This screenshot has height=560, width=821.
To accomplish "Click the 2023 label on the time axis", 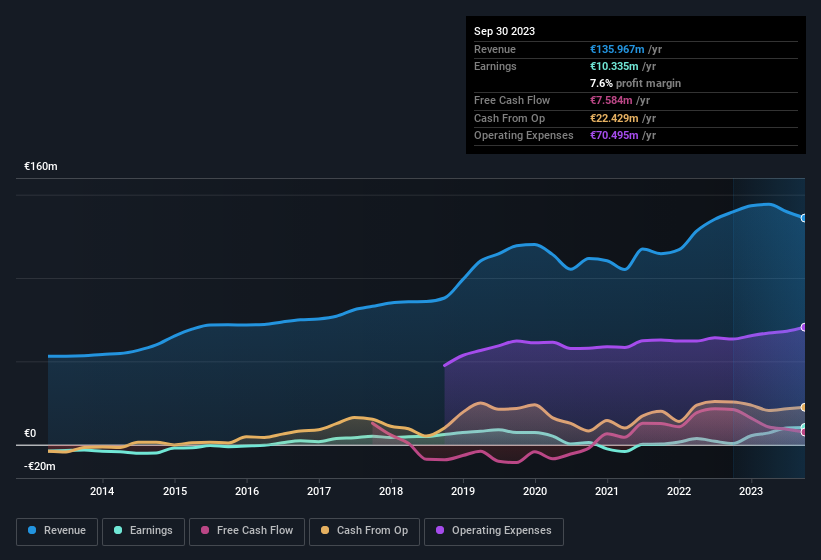I will point(751,491).
